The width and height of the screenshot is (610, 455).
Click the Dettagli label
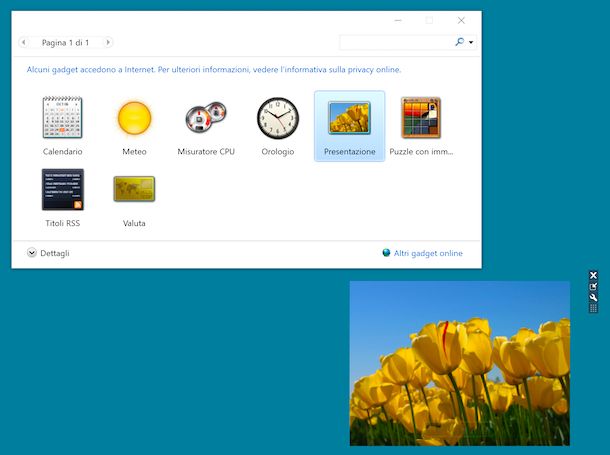tap(55, 253)
